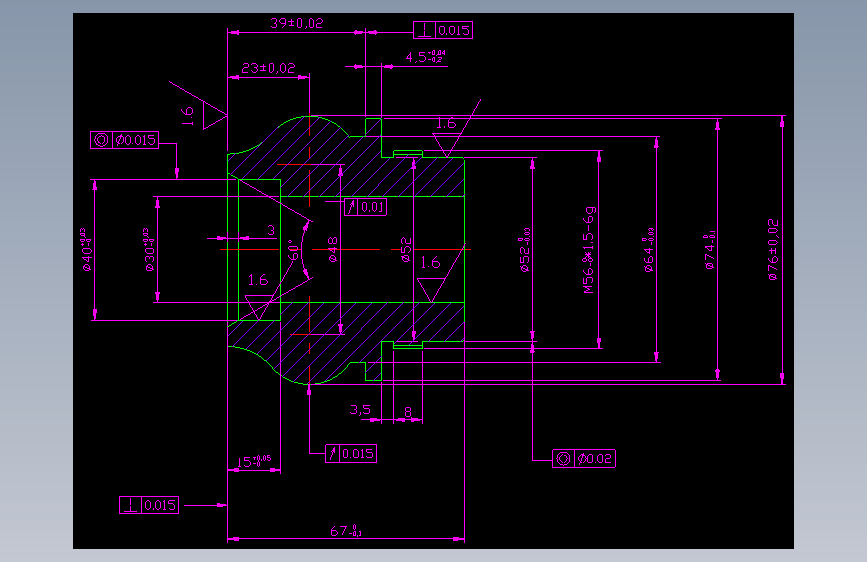Pick the M56-8*1.5-6g thread callout

(589, 250)
